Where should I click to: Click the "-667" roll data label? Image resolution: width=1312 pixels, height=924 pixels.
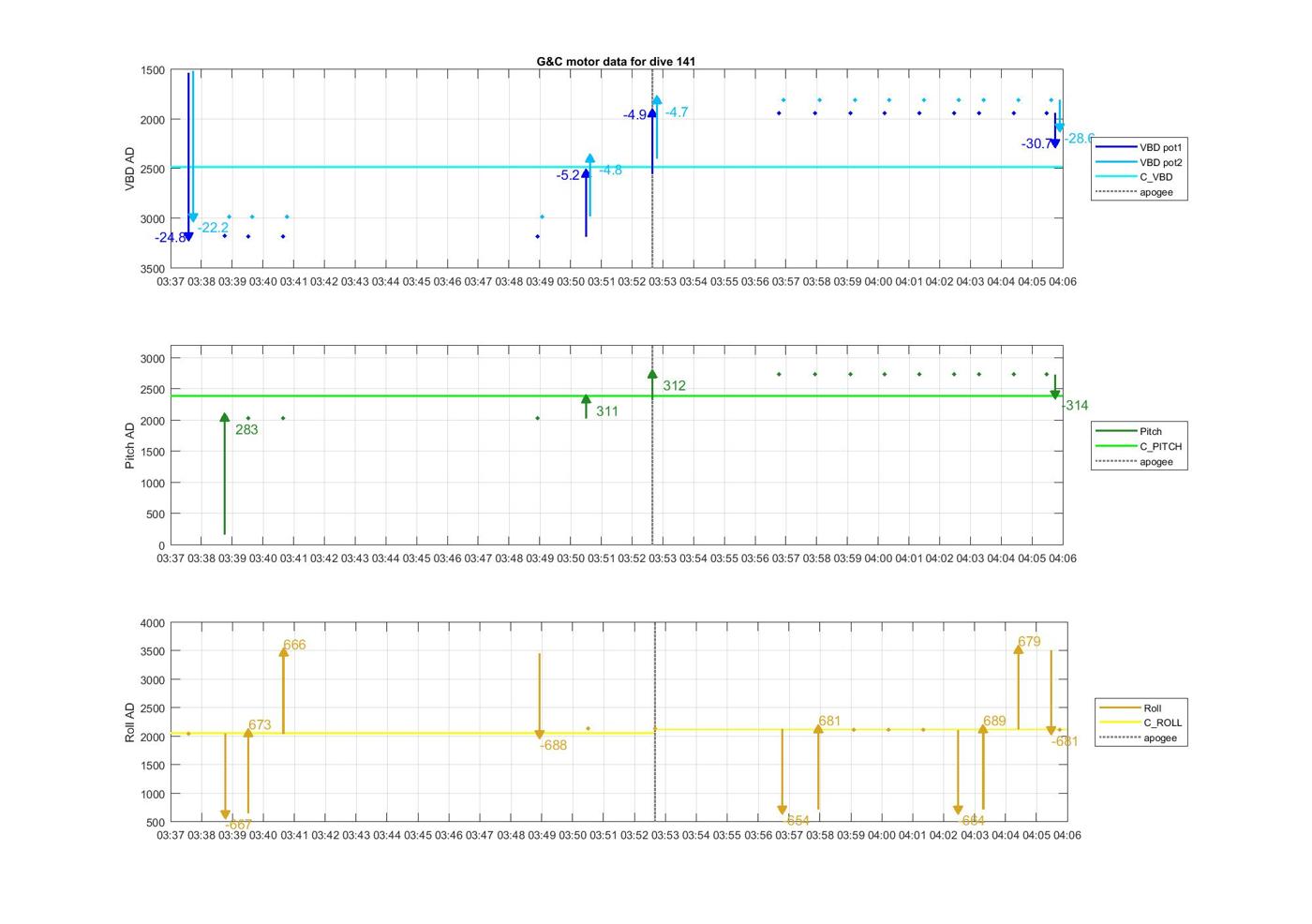tap(239, 825)
